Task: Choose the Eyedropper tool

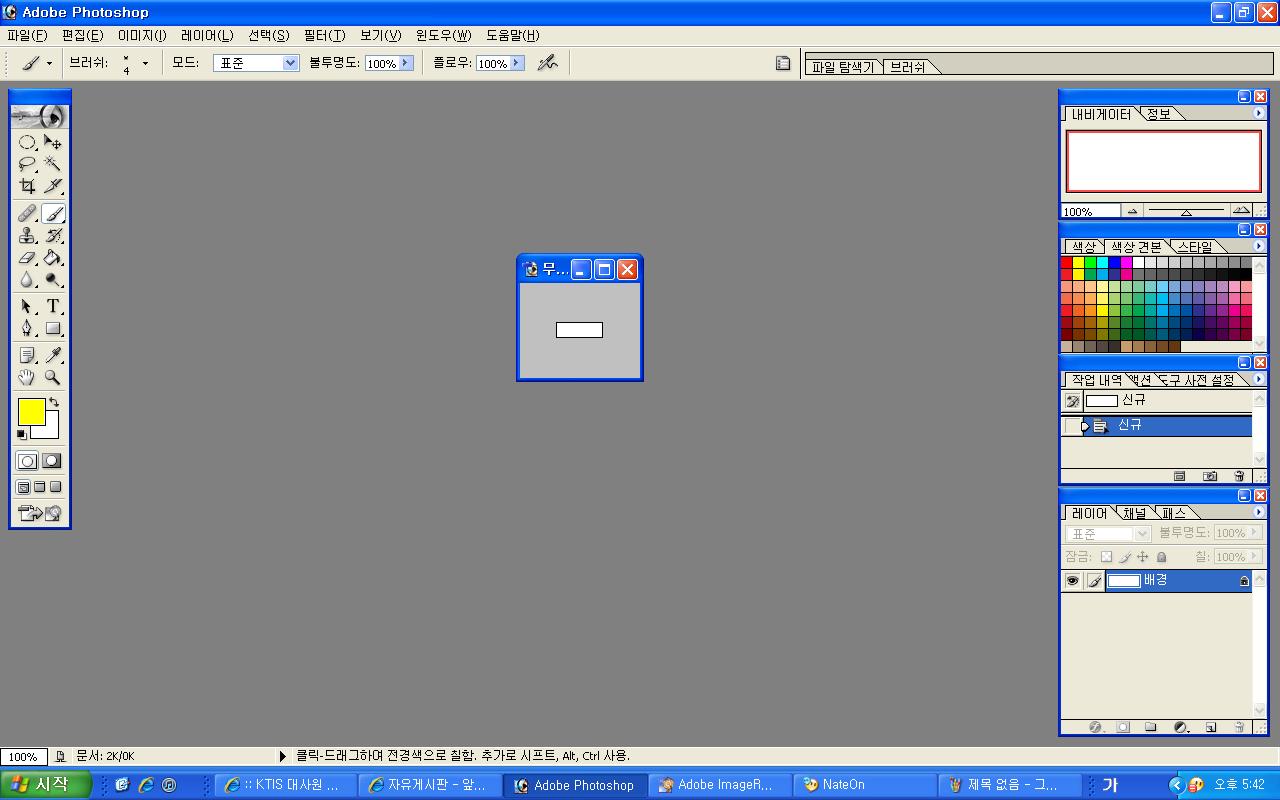Action: [x=53, y=355]
